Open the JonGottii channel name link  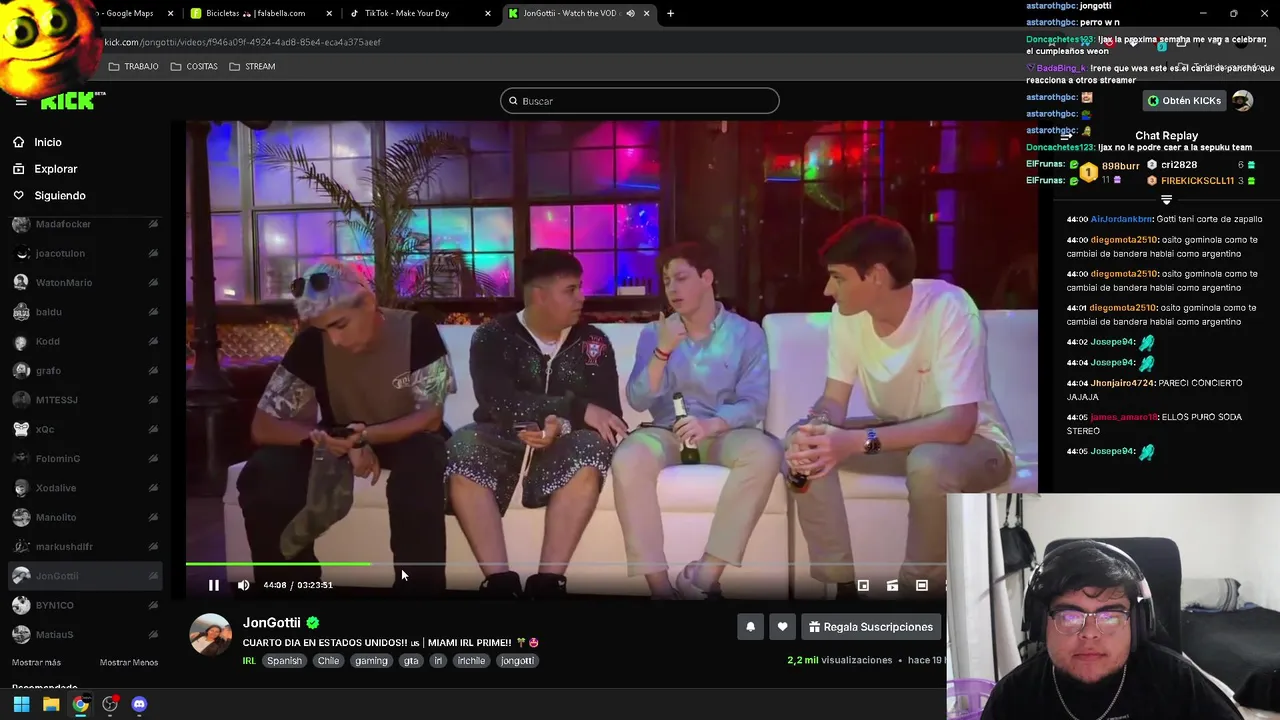pos(271,622)
